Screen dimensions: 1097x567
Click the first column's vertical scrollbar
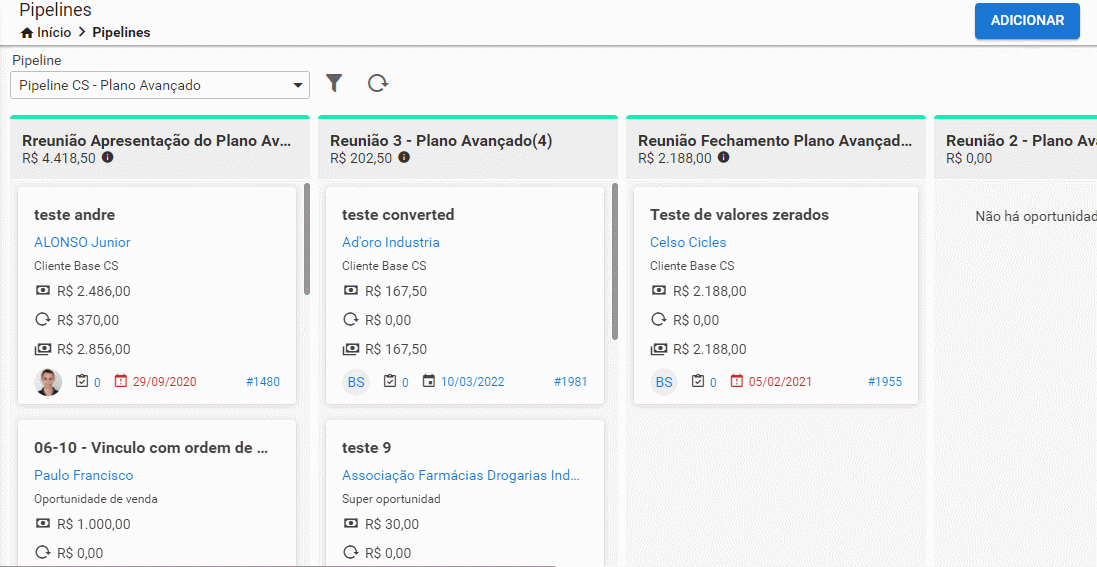307,239
